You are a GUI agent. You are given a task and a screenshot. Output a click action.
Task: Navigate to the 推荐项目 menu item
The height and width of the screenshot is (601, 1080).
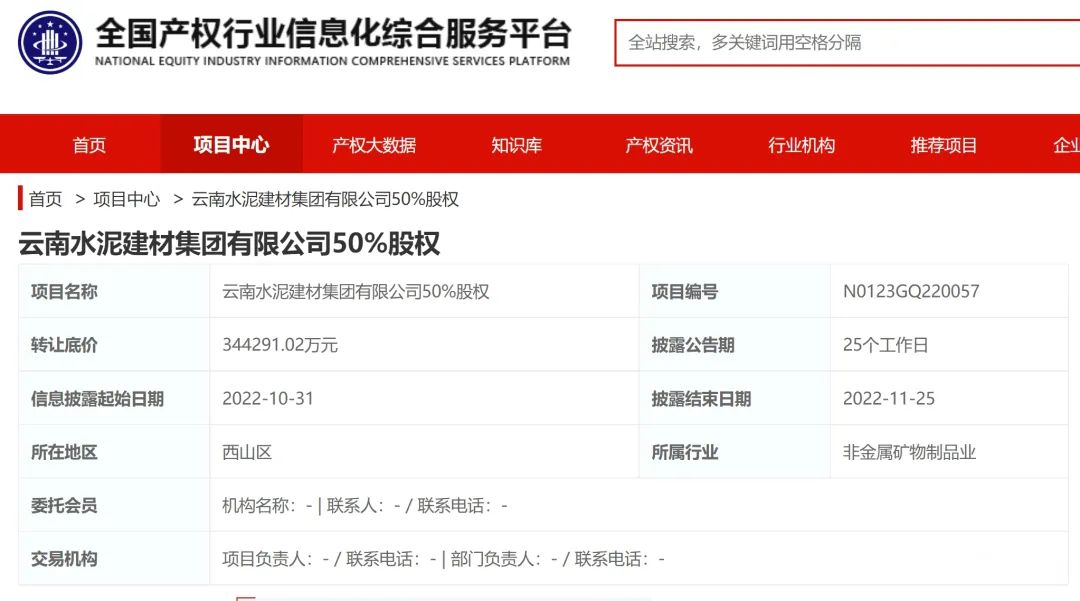pos(943,145)
